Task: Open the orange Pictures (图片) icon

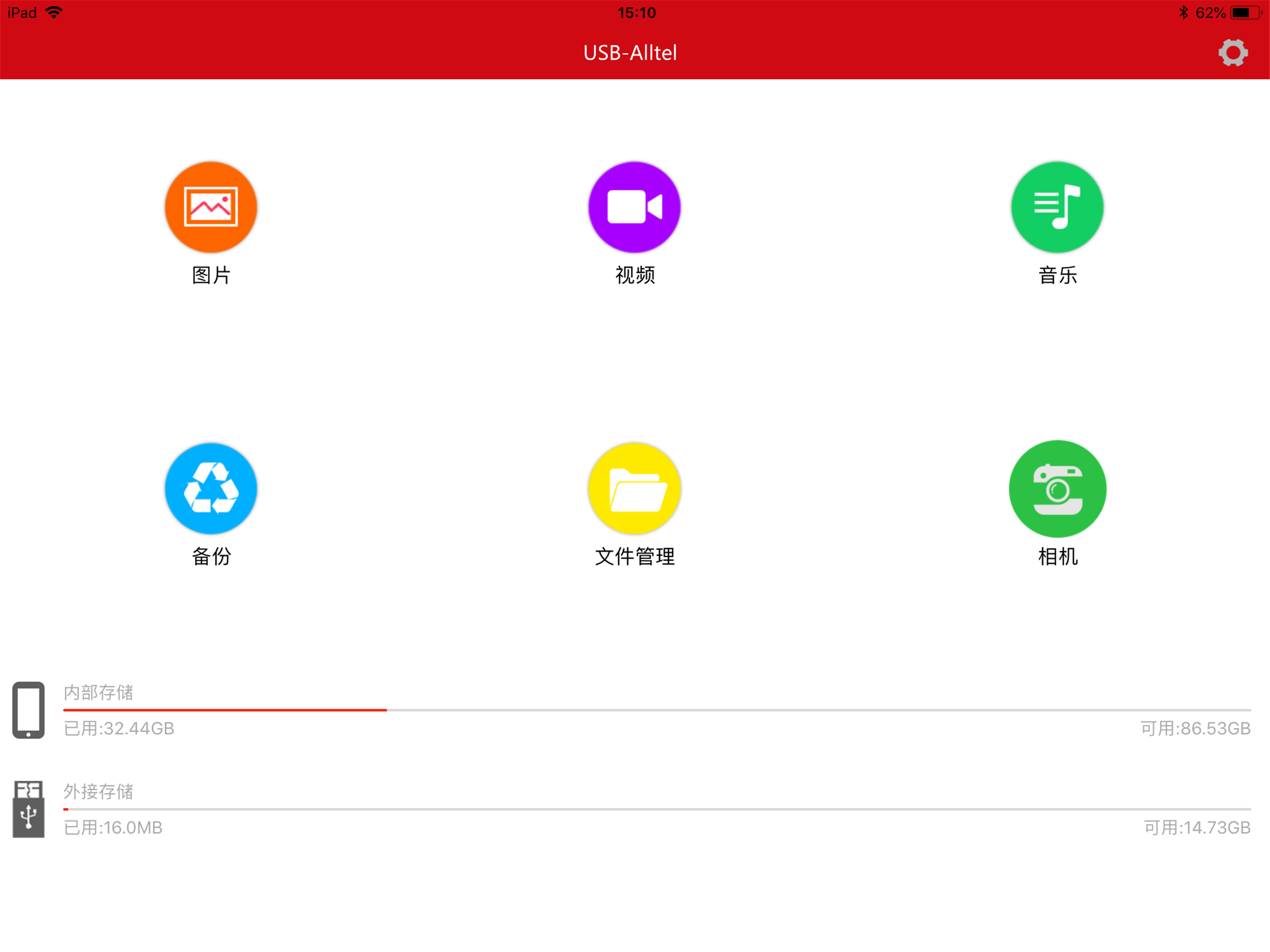Action: pyautogui.click(x=211, y=207)
